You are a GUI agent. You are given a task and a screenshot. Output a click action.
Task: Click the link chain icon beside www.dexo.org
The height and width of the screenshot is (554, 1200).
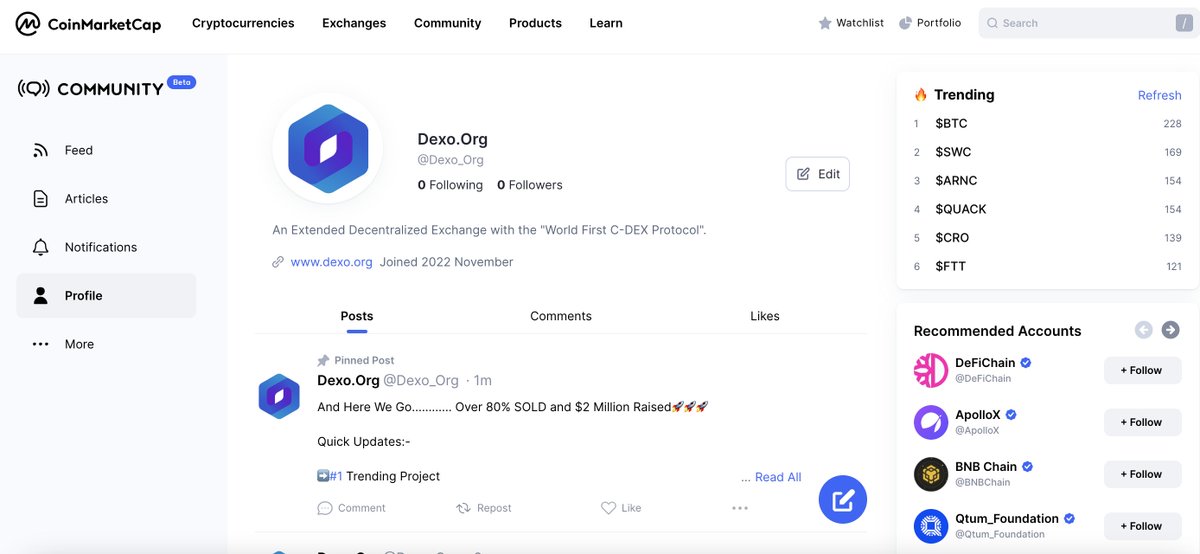[278, 262]
